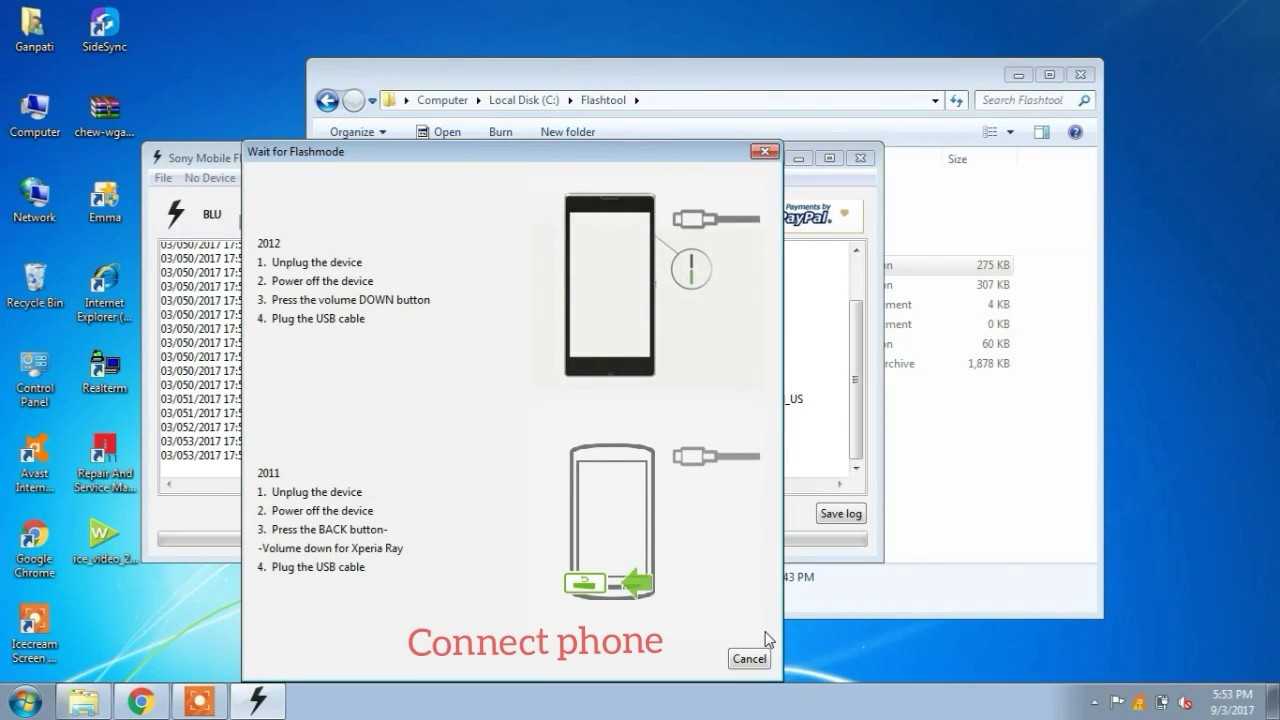Open the No Device menu in Flashtool
Image resolution: width=1280 pixels, height=720 pixels.
(210, 178)
